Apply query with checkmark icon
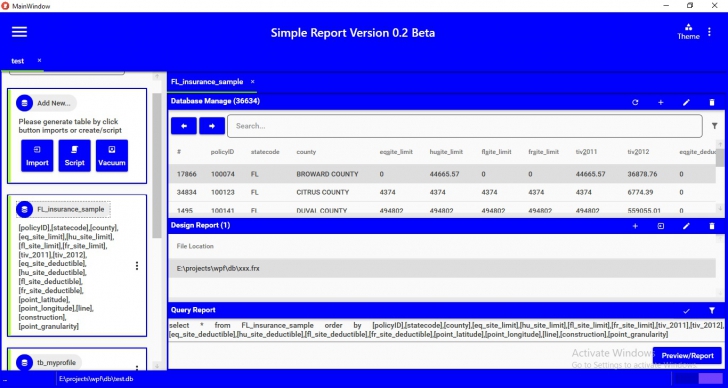The image size is (728, 388). pos(686,310)
